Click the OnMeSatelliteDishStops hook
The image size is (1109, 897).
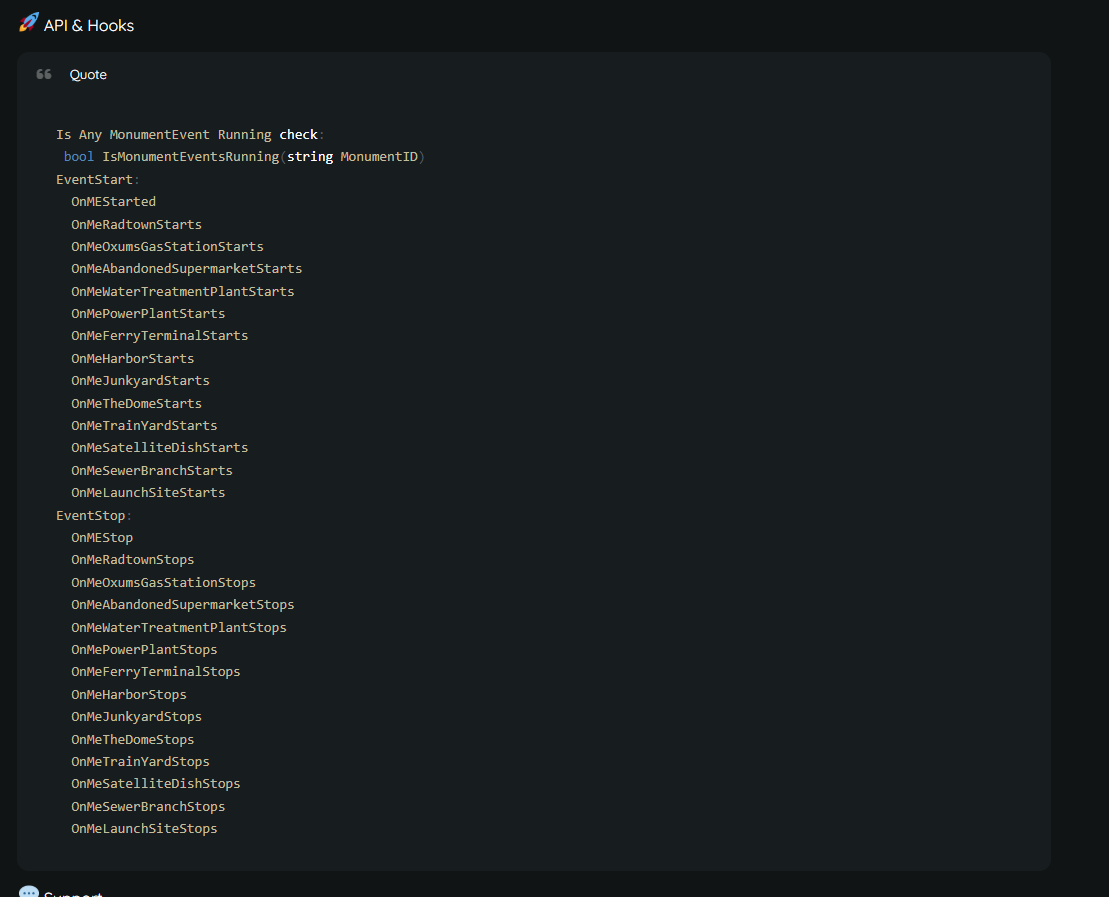point(156,784)
